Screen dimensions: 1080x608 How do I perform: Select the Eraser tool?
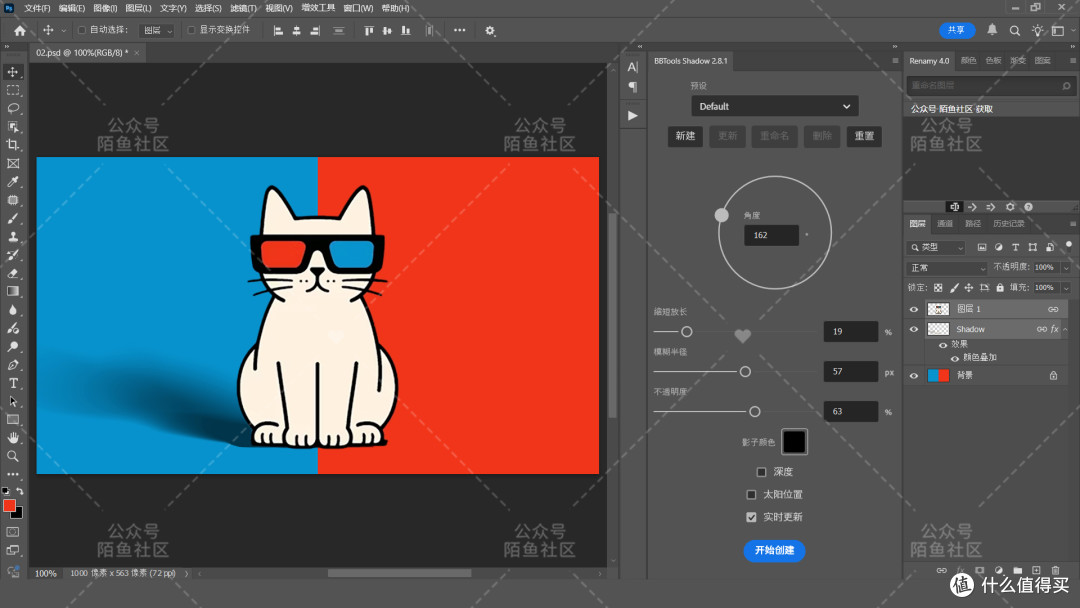point(13,273)
